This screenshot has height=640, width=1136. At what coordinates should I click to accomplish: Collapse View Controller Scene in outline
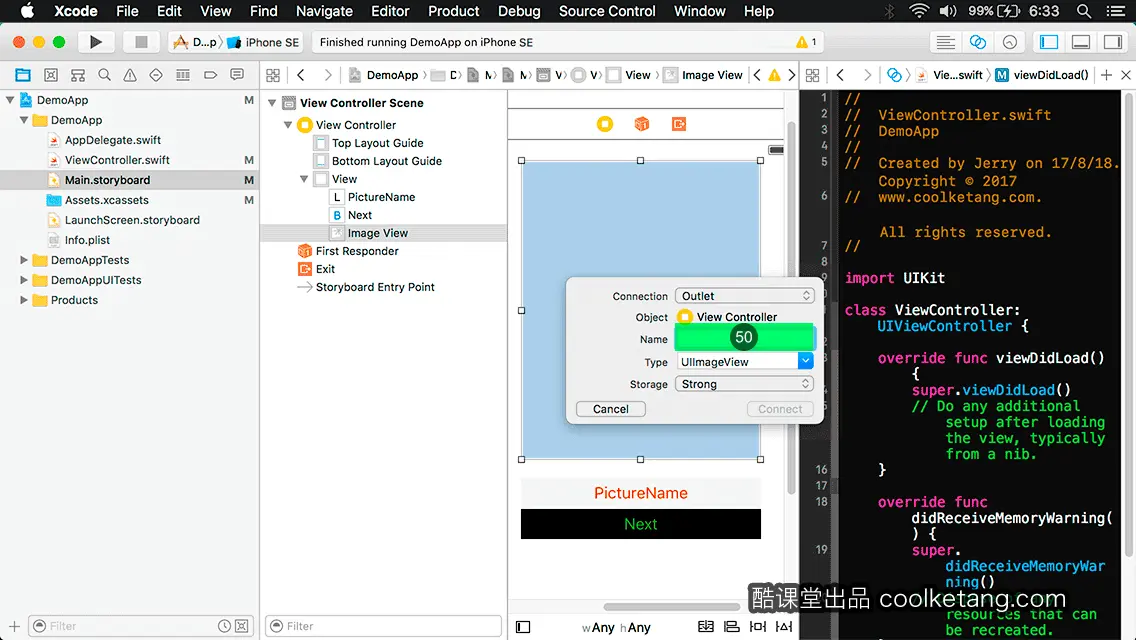point(272,103)
